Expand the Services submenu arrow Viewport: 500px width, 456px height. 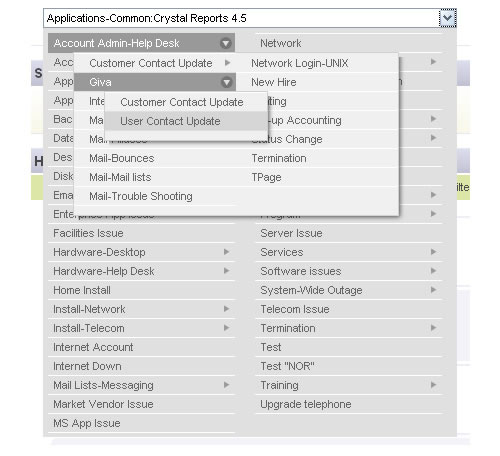click(x=433, y=252)
